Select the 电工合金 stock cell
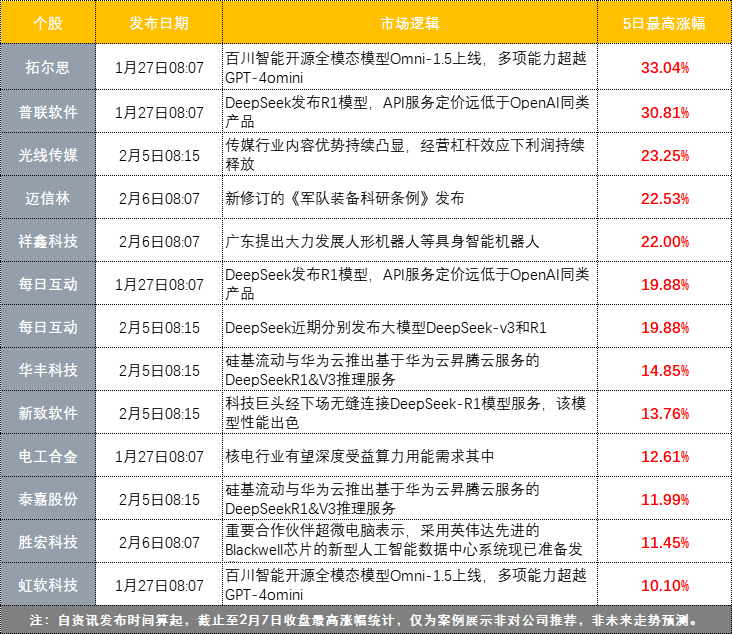732x634 pixels. (48, 456)
